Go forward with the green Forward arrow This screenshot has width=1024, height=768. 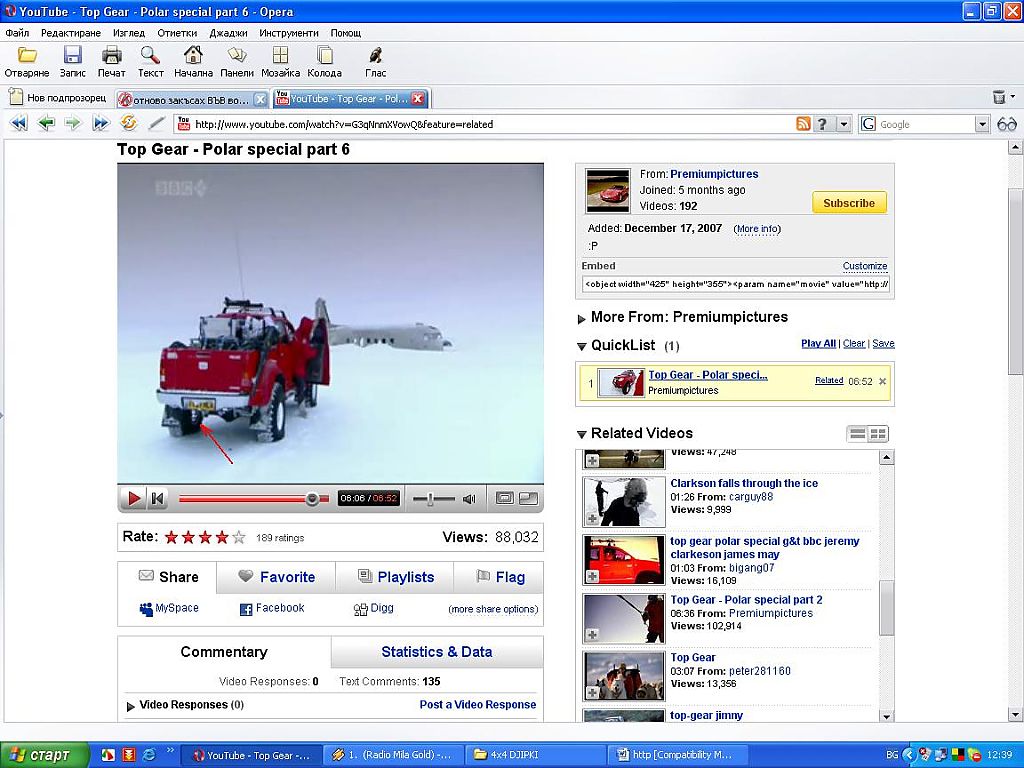click(73, 123)
